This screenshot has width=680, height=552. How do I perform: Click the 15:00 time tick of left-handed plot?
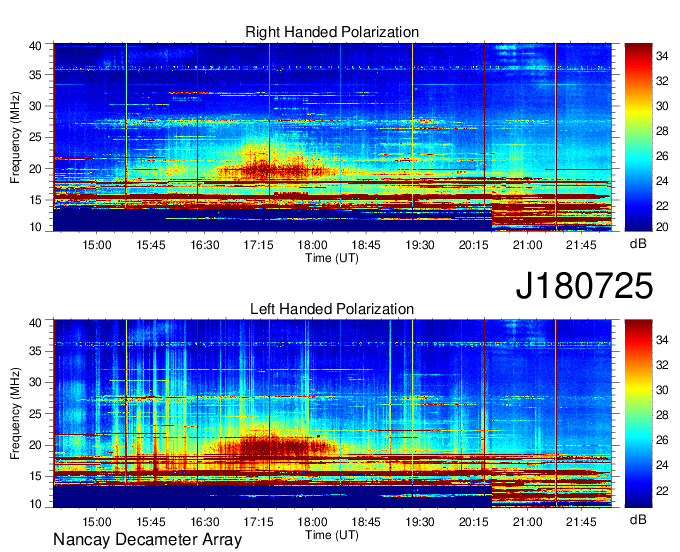point(97,521)
